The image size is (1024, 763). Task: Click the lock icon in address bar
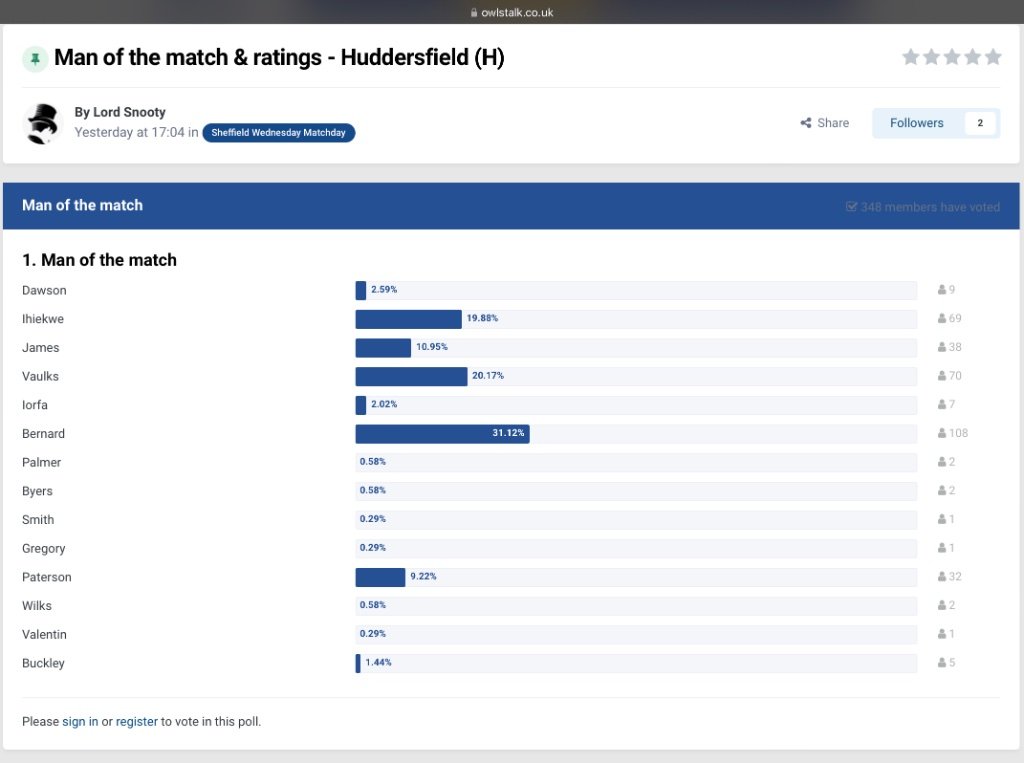[x=474, y=13]
